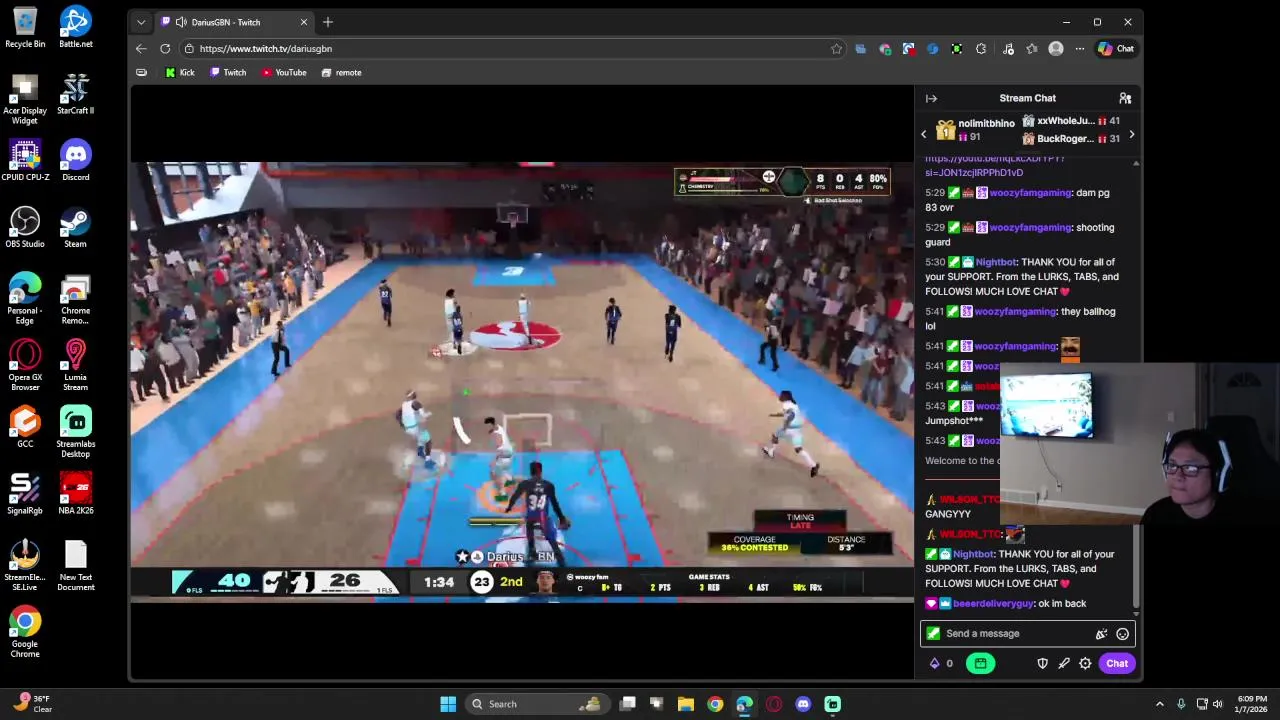This screenshot has width=1280, height=720.
Task: Open the YouTube bookmark
Action: click(x=284, y=72)
